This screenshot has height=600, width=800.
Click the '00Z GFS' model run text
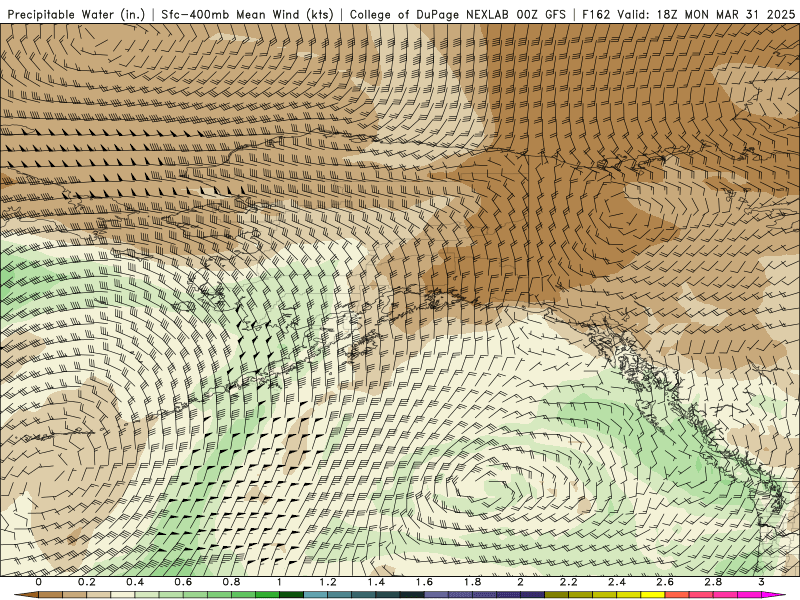(x=541, y=14)
